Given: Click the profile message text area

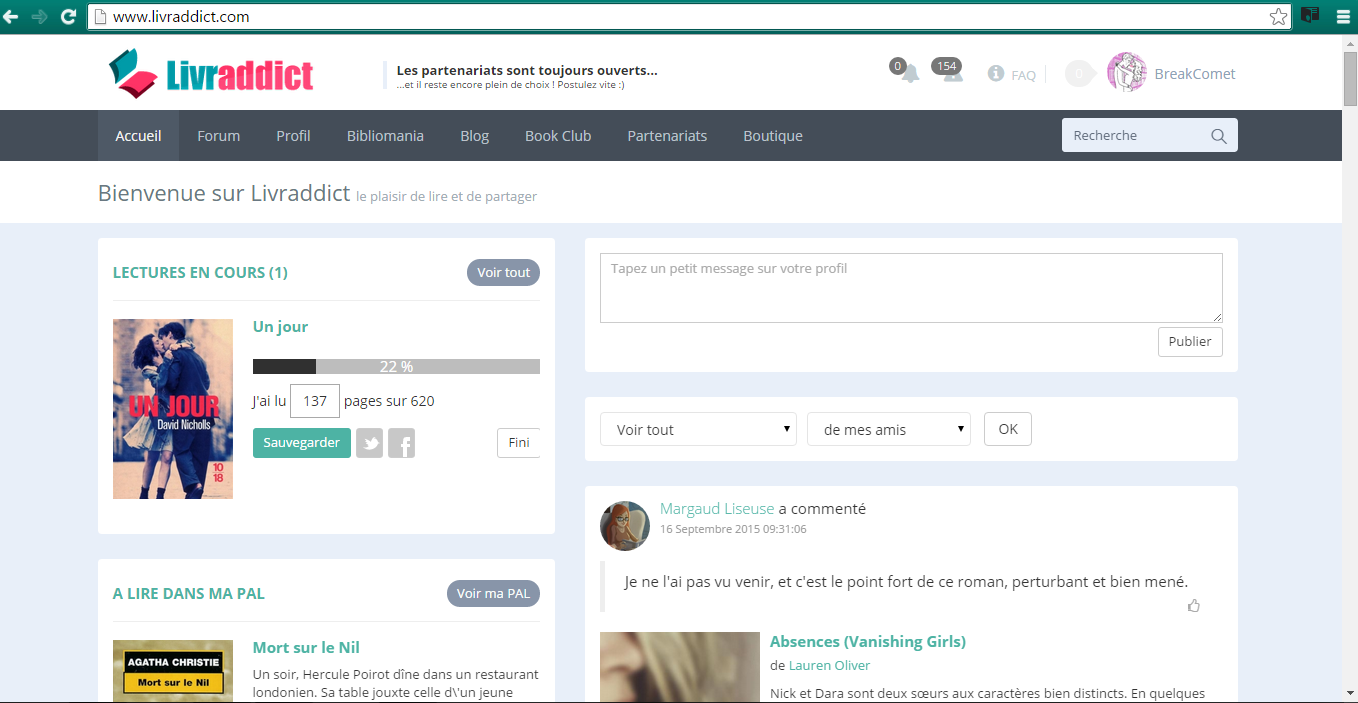Looking at the screenshot, I should point(911,288).
